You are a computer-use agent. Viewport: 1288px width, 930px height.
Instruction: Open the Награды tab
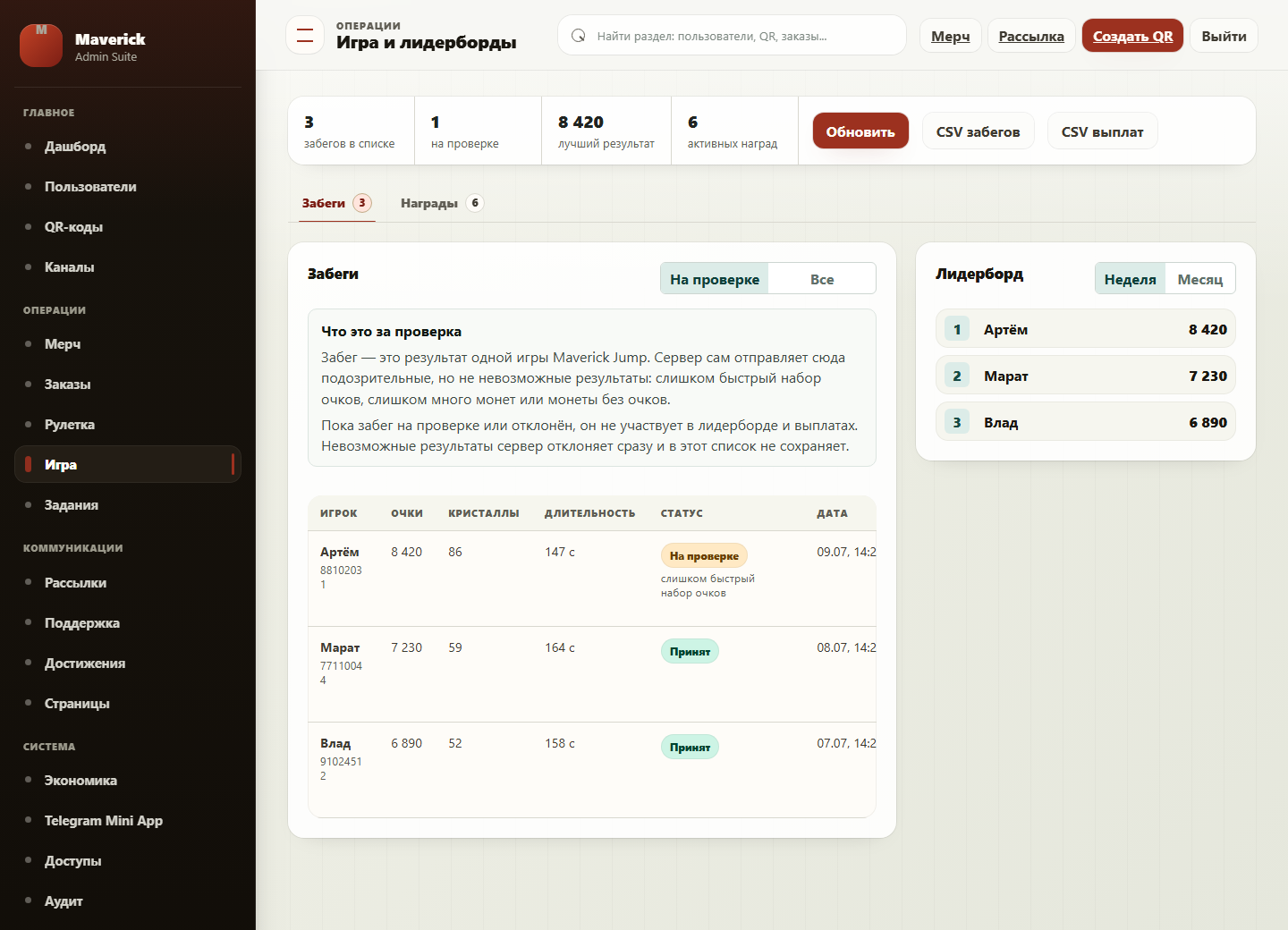tap(442, 203)
